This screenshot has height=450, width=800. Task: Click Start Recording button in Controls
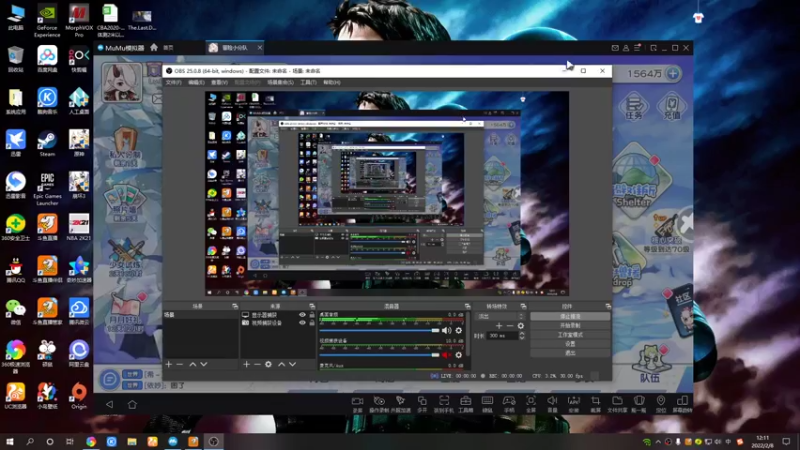coord(570,326)
